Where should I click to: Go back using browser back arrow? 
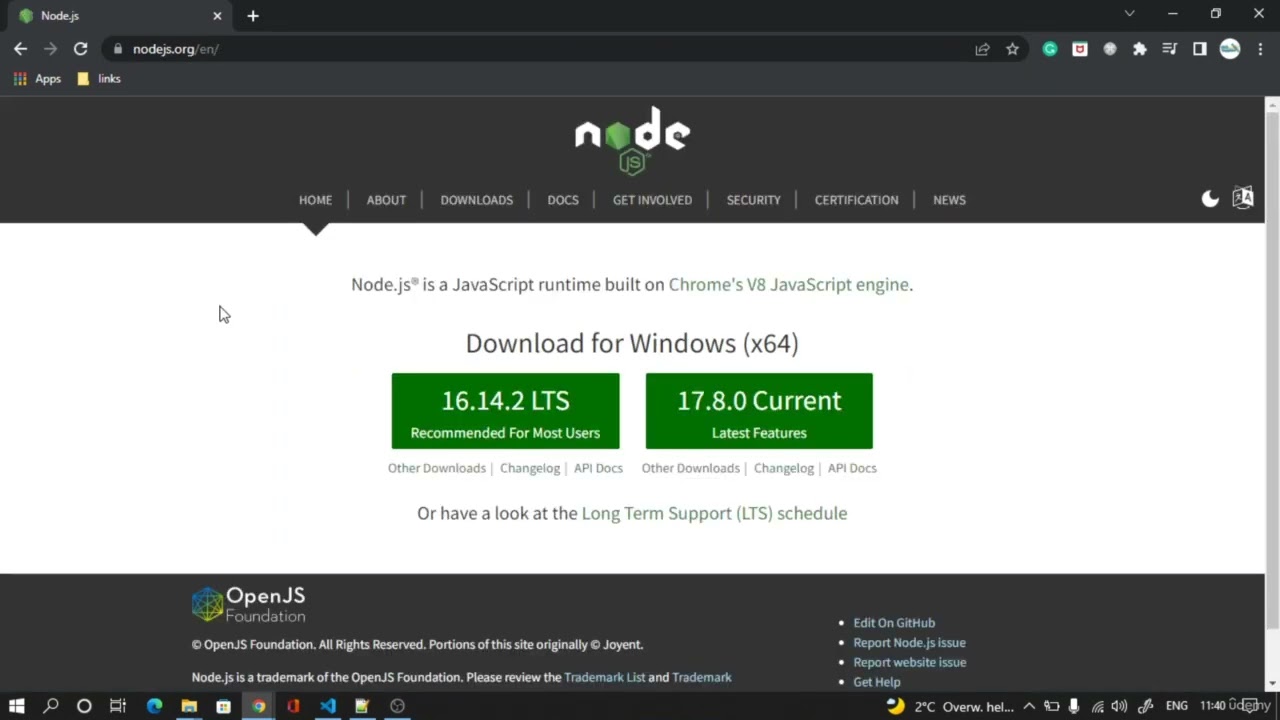[x=20, y=48]
